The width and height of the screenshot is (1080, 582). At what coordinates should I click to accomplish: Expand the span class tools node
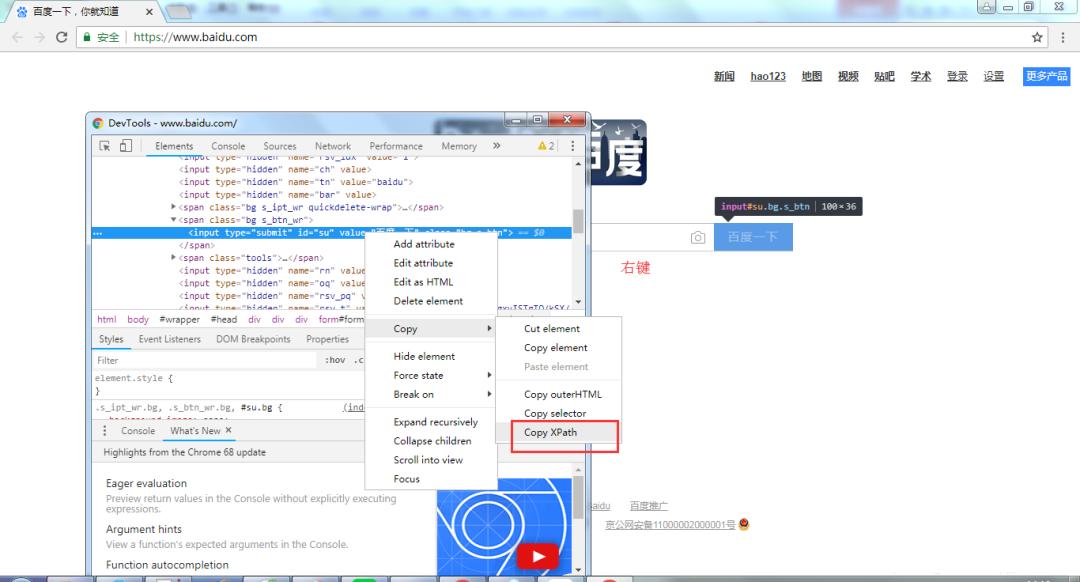[x=175, y=258]
